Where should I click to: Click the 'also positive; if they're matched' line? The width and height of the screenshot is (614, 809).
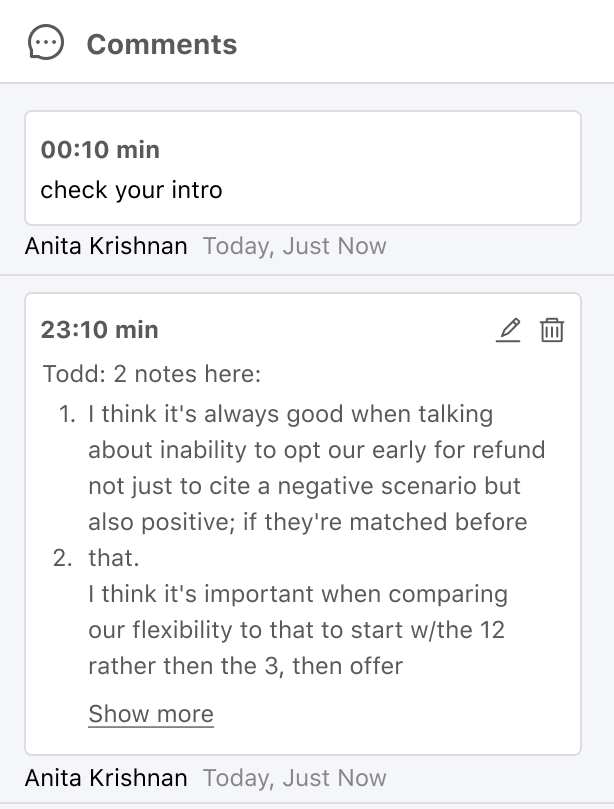point(307,522)
